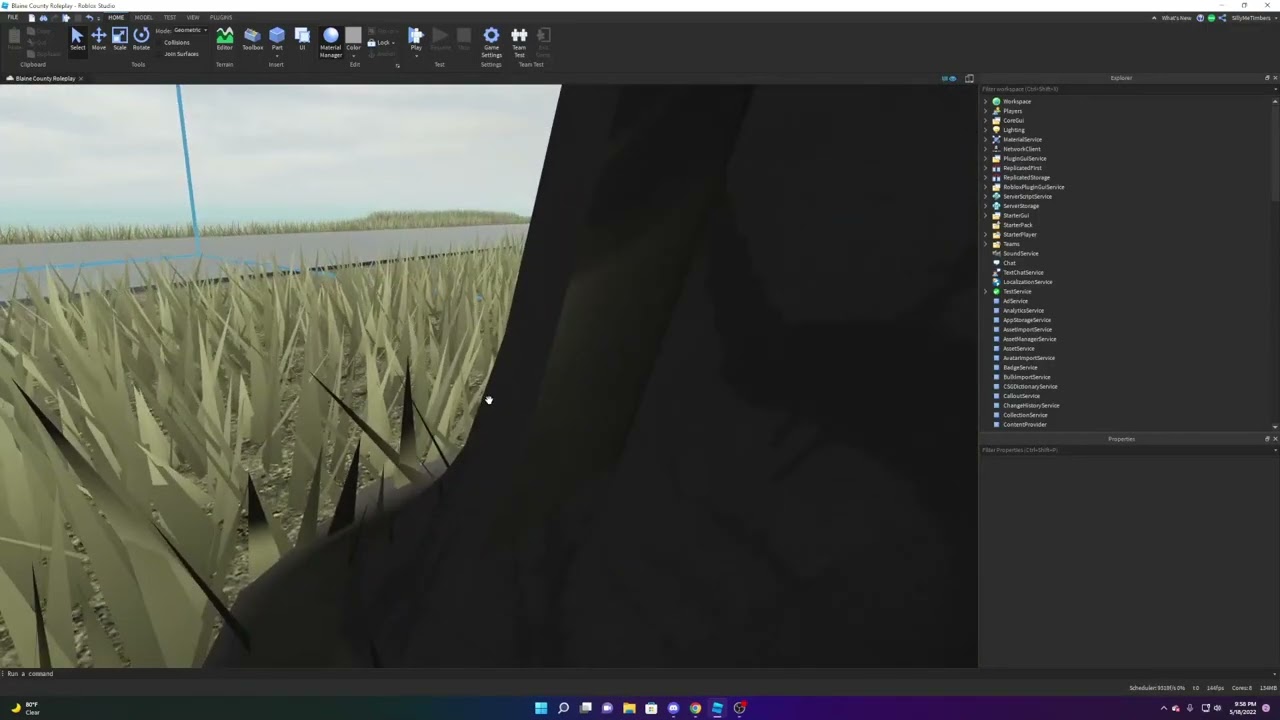The image size is (1280, 720).
Task: Select ServerStorage in Explorer
Action: [1021, 206]
